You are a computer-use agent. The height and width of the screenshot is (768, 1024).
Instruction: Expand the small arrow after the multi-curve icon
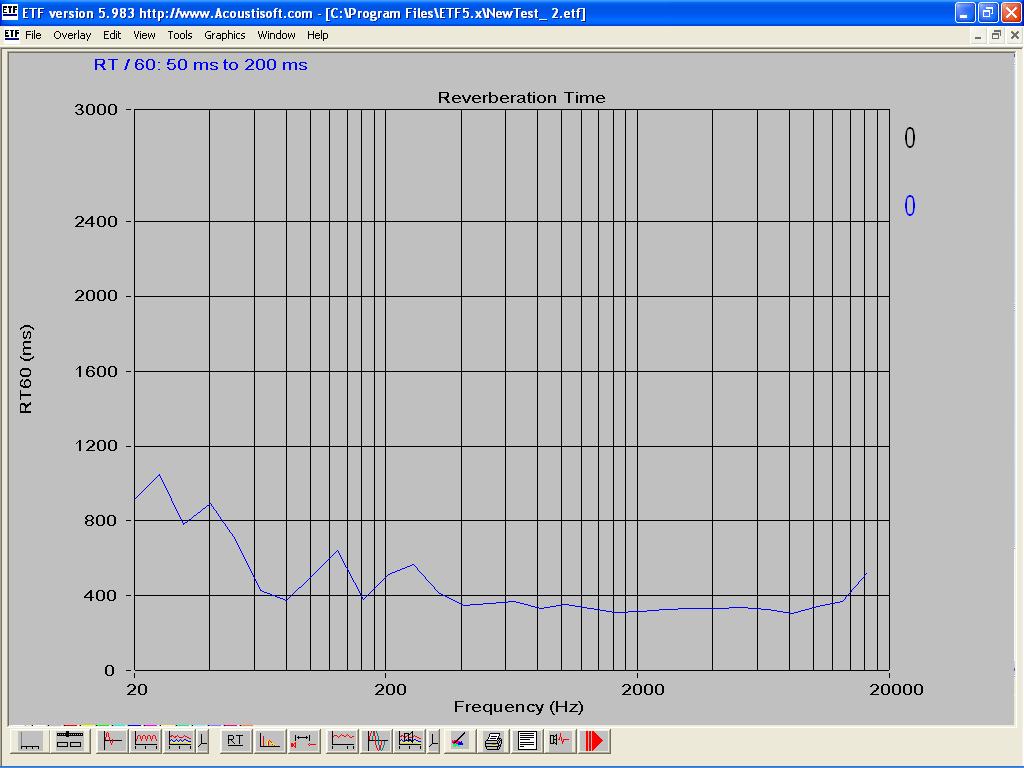point(203,741)
